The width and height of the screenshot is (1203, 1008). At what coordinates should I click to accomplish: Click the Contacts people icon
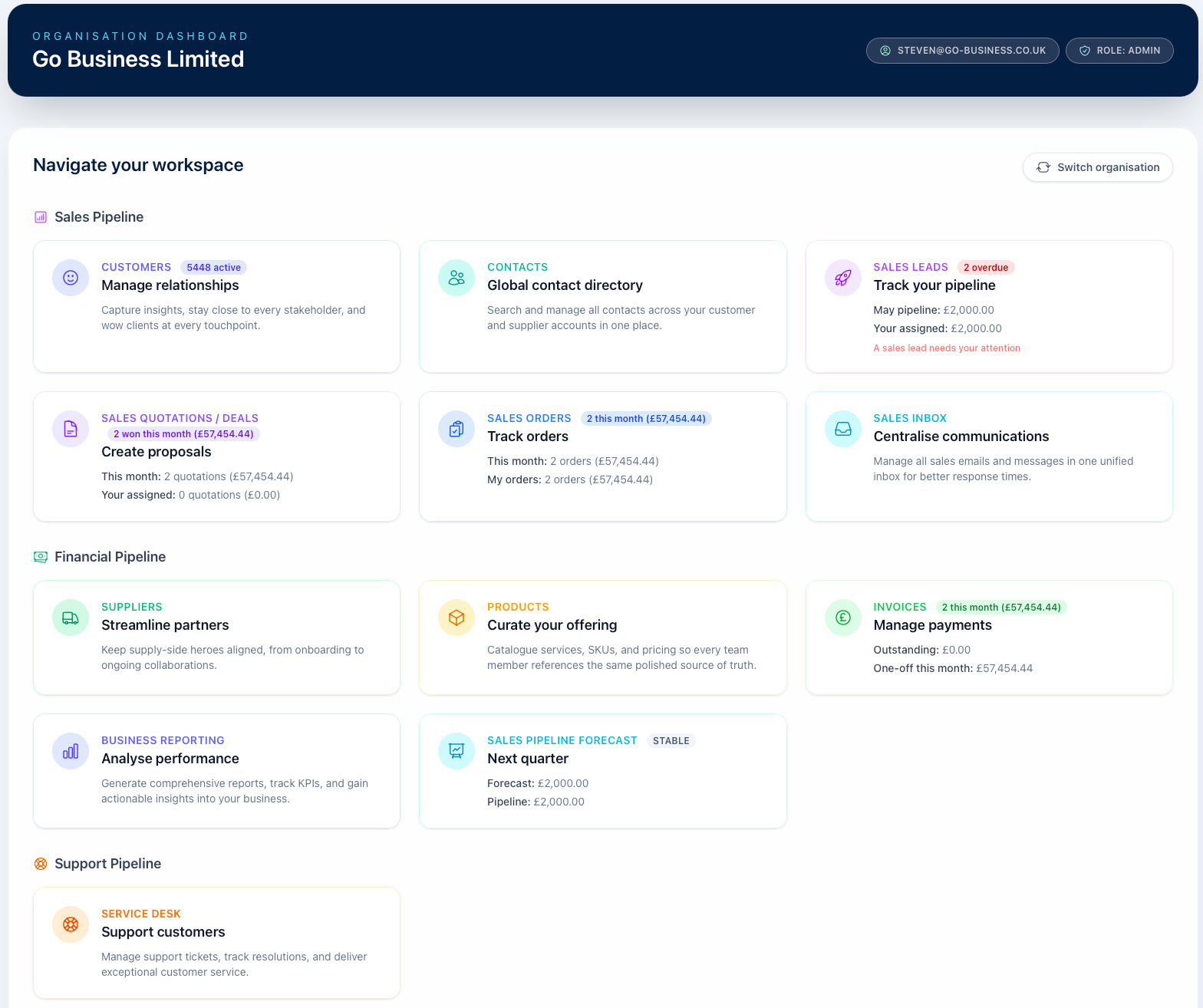pyautogui.click(x=456, y=278)
